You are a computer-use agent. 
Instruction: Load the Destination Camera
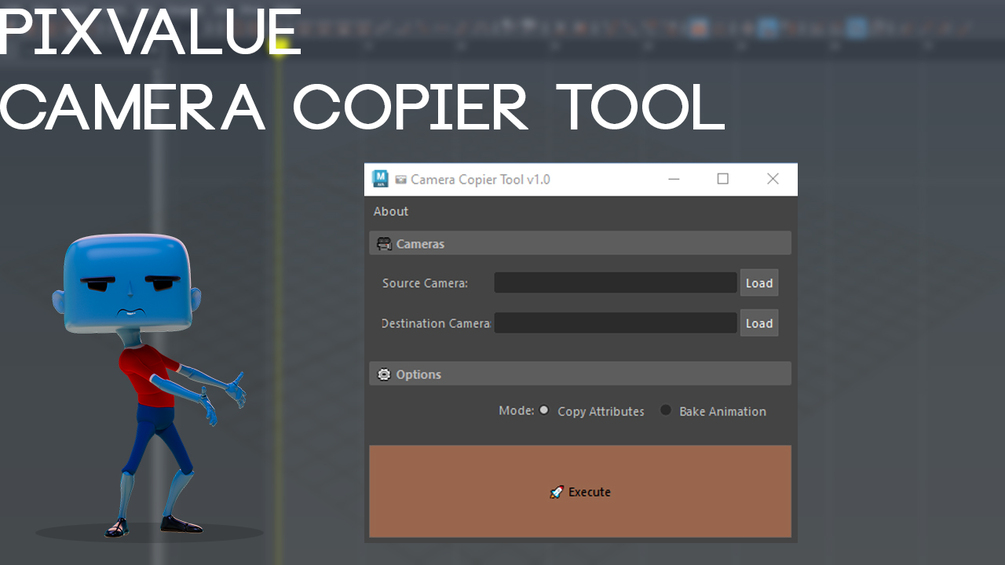(759, 323)
